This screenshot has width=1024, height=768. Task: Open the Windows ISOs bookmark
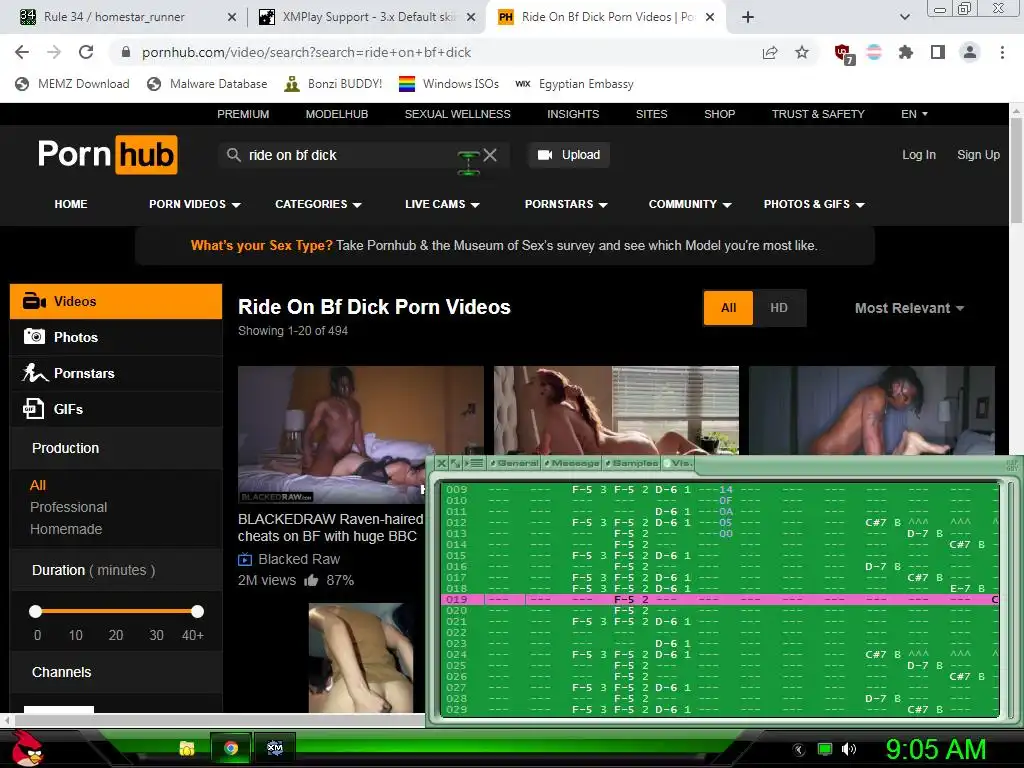click(x=449, y=84)
